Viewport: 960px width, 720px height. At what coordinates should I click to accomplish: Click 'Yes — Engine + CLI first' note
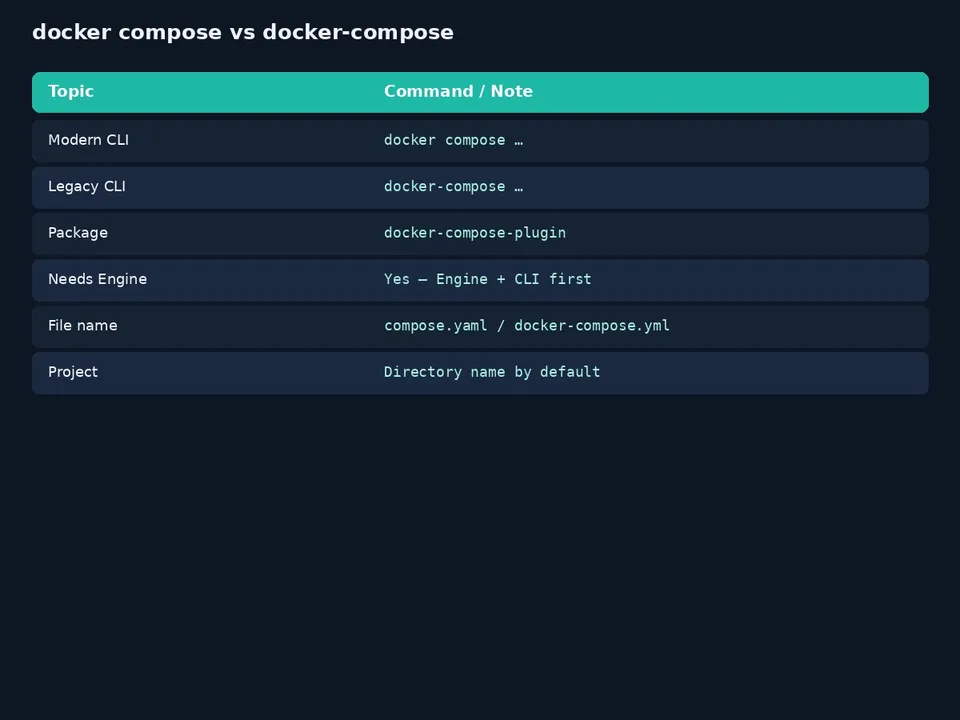point(488,279)
